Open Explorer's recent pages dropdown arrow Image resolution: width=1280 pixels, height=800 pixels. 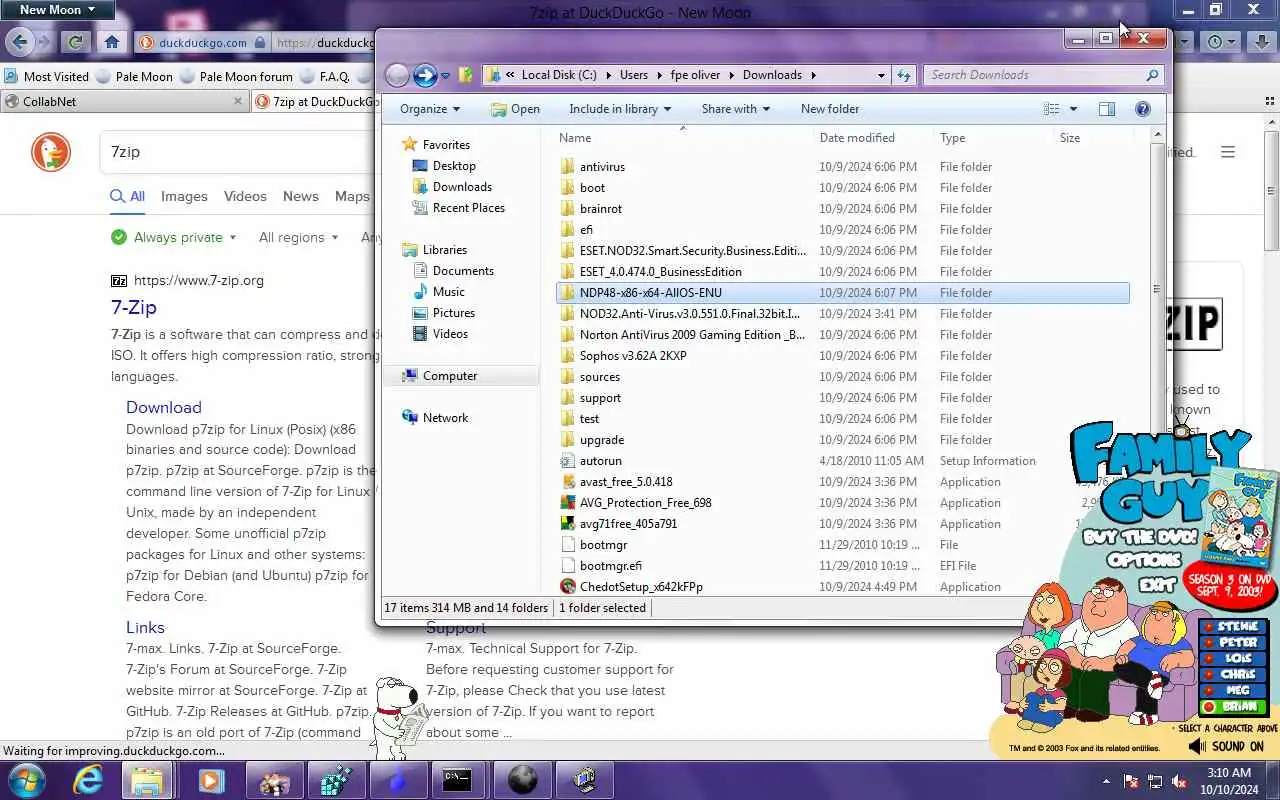pyautogui.click(x=445, y=76)
